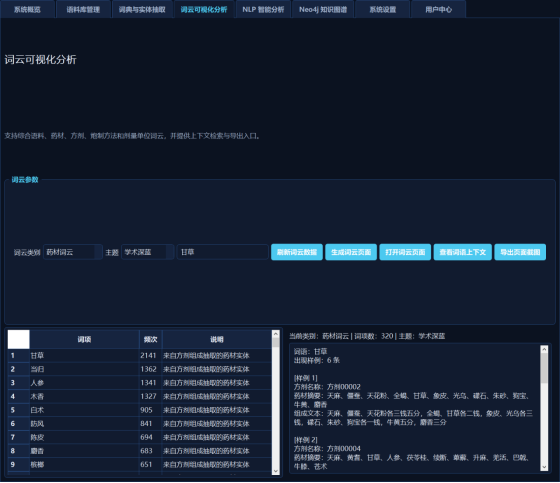560x483 pixels.
Task: Select the 人参 row term
Action: 84,383
